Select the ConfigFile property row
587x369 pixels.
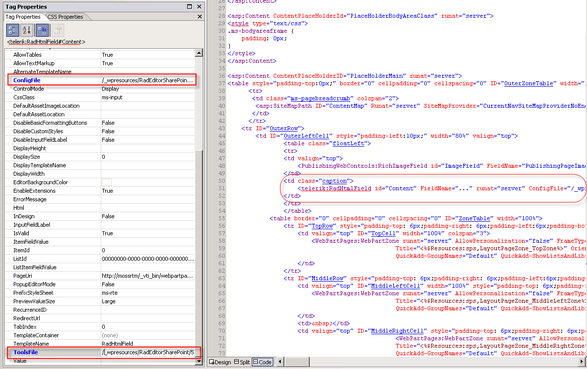pyautogui.click(x=101, y=80)
